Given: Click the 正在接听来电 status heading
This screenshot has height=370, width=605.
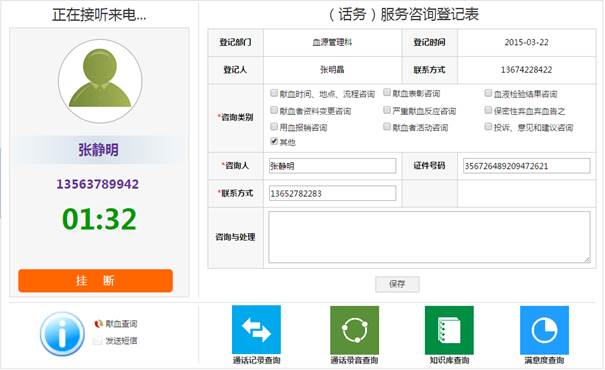Looking at the screenshot, I should [99, 15].
